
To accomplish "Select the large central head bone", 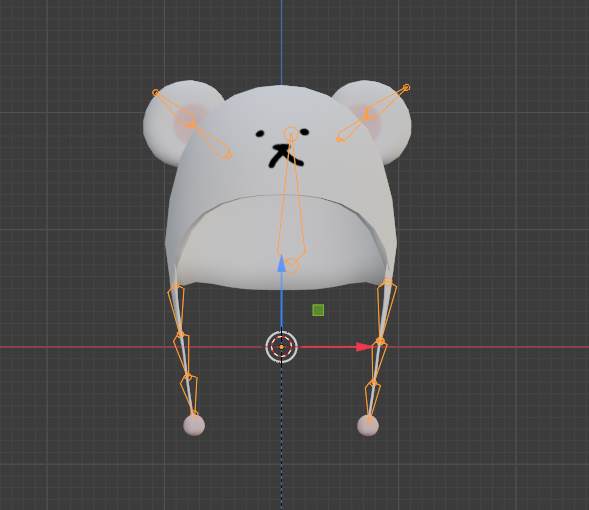I will (x=291, y=199).
